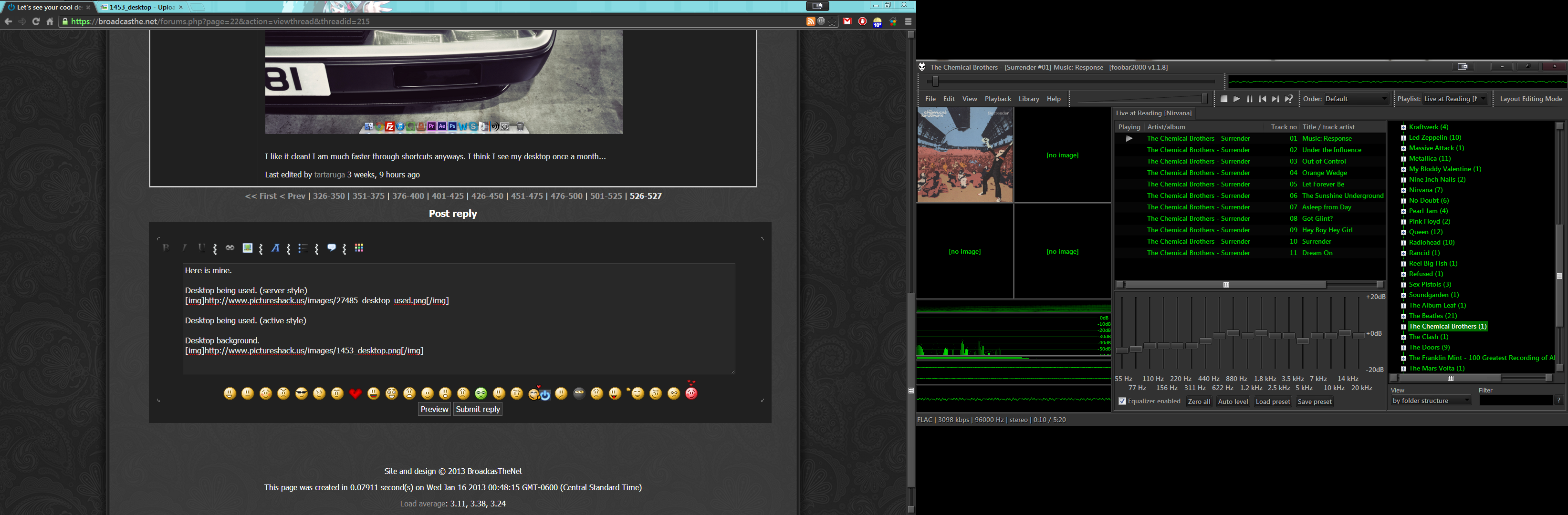
Task: Toggle the Equalizer enabled checkbox
Action: click(x=1122, y=402)
